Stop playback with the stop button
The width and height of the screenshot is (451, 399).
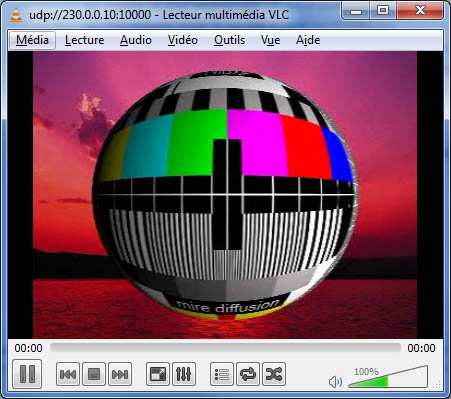[94, 374]
